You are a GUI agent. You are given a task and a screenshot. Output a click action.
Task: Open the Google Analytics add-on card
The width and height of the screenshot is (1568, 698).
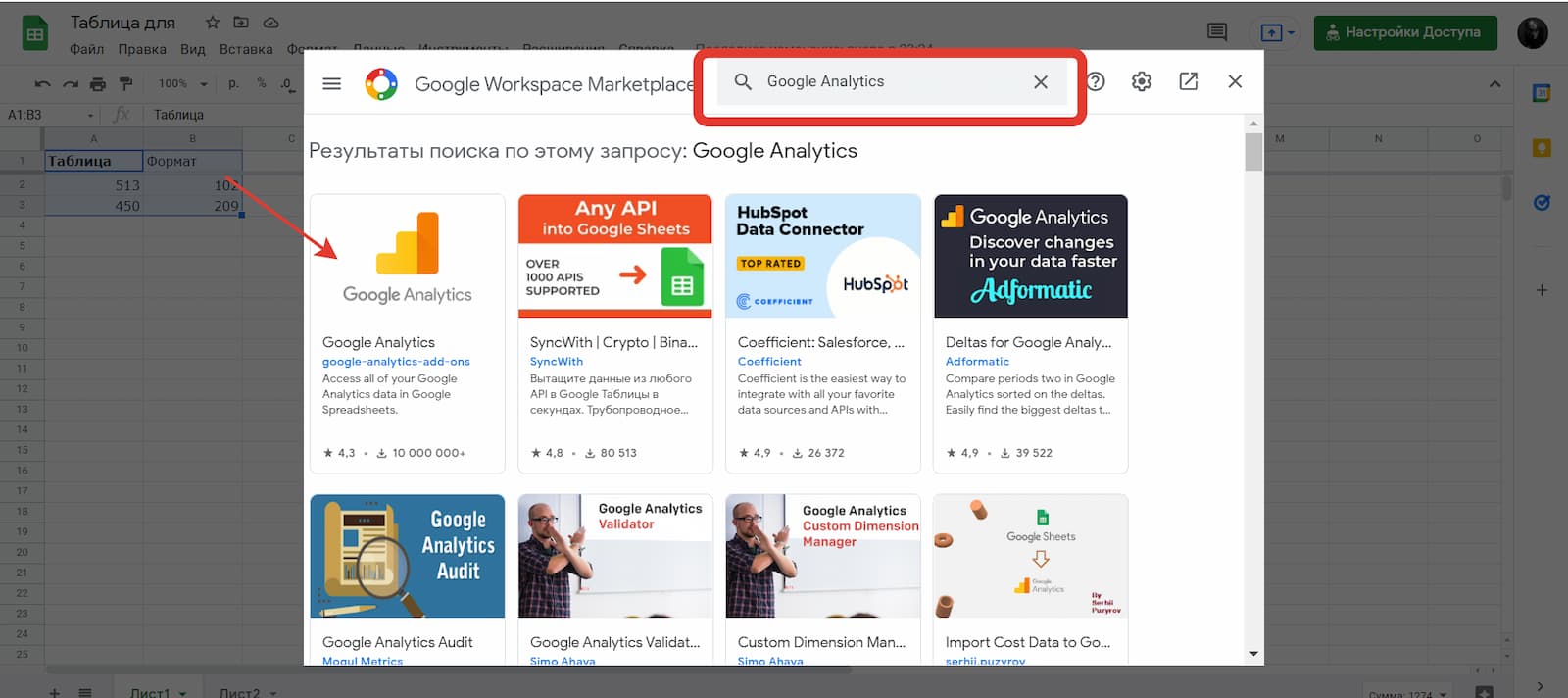point(408,333)
